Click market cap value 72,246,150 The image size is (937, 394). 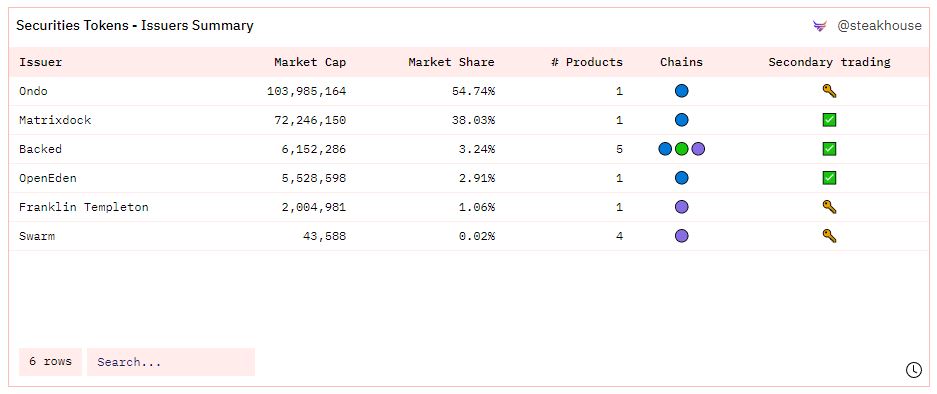[310, 120]
